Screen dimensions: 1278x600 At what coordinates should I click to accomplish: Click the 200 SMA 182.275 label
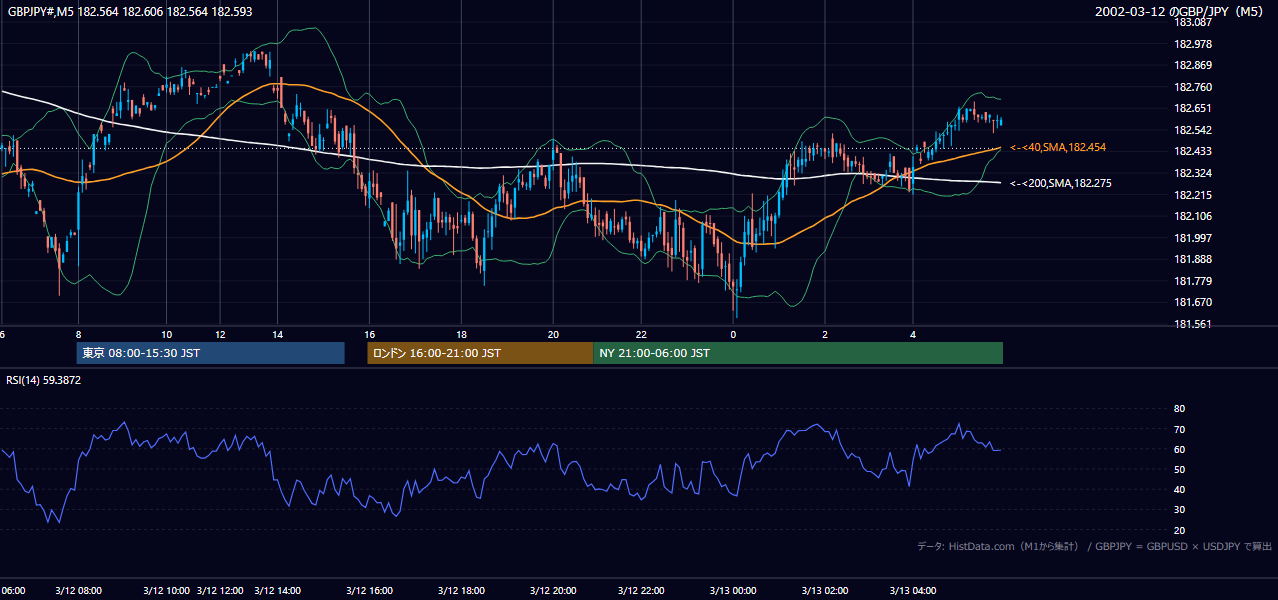coord(1061,184)
